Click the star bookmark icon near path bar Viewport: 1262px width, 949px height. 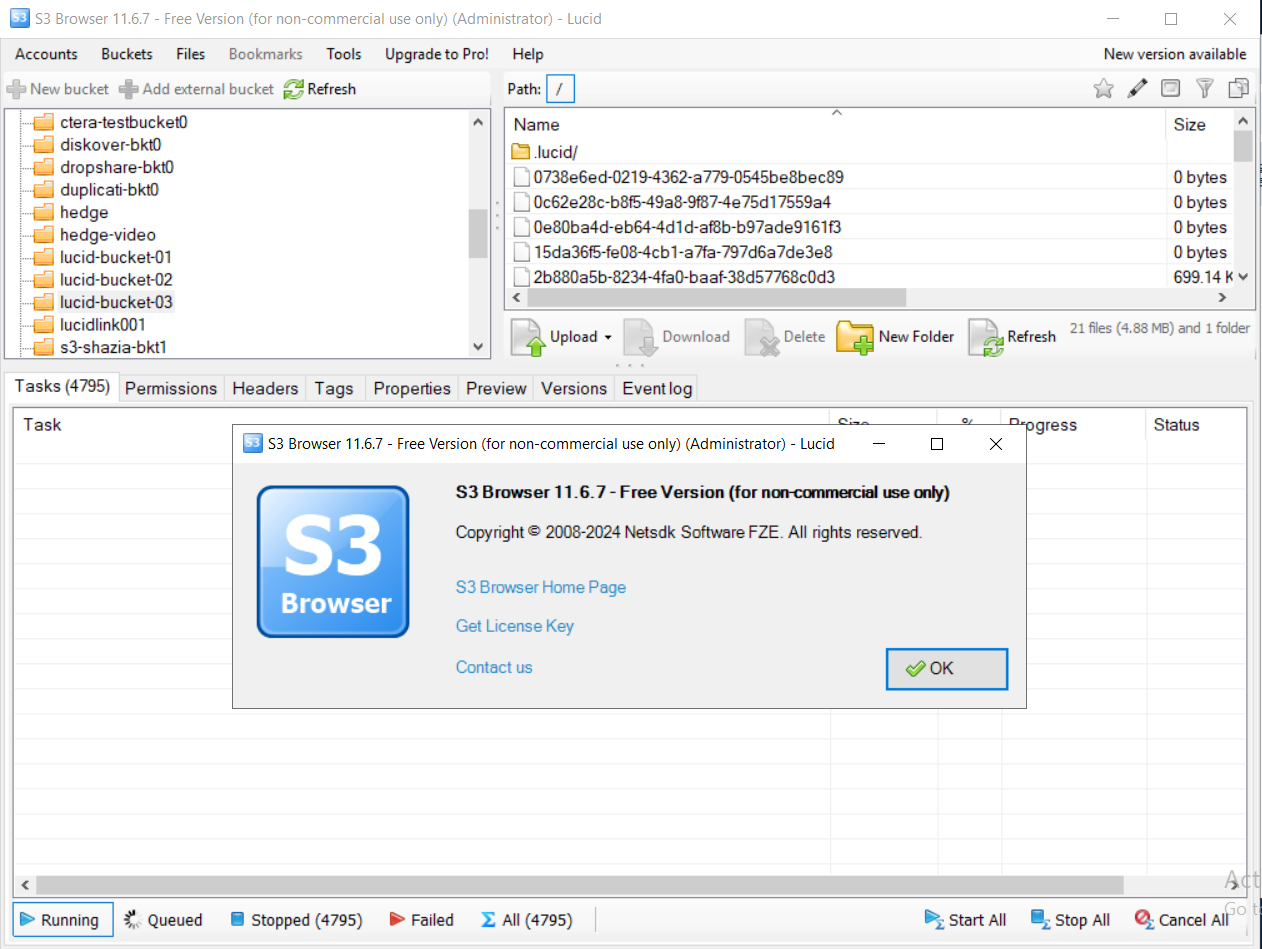point(1104,89)
